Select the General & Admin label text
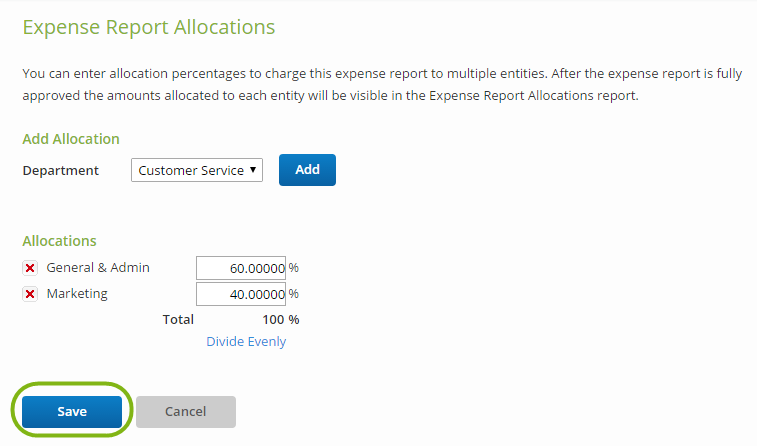 (x=98, y=267)
